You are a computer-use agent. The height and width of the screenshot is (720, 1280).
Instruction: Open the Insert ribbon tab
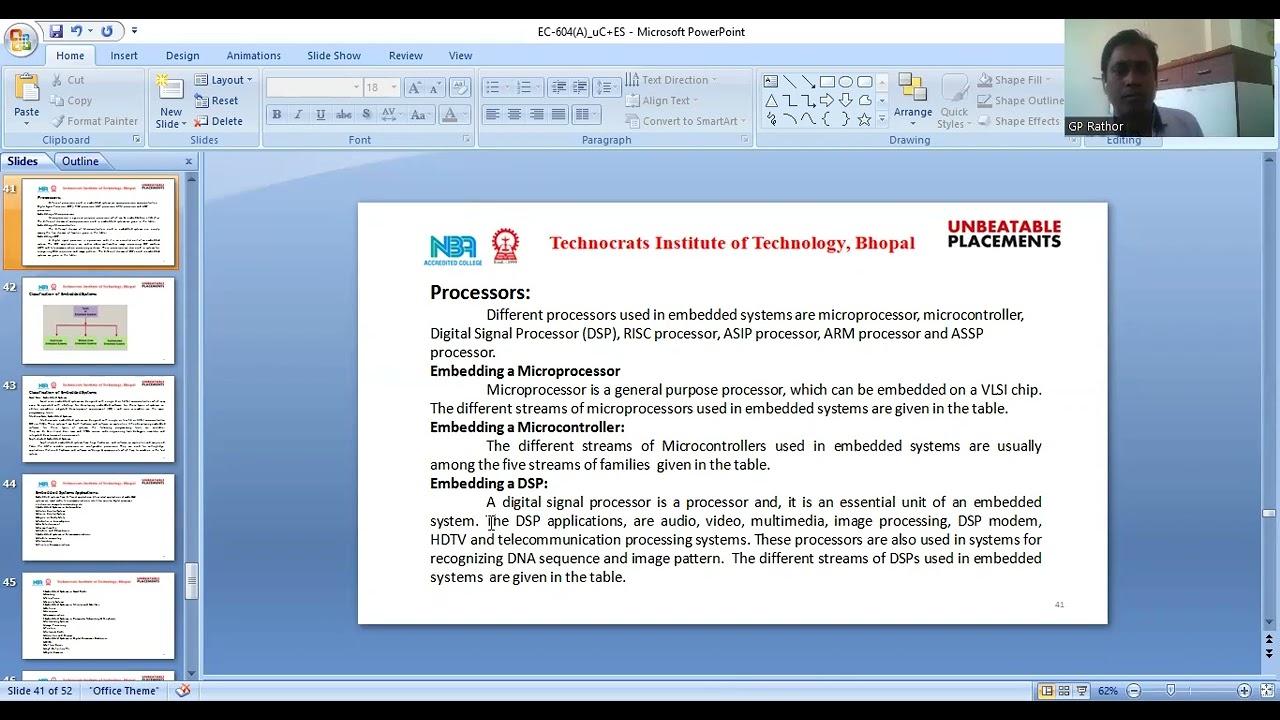point(124,56)
